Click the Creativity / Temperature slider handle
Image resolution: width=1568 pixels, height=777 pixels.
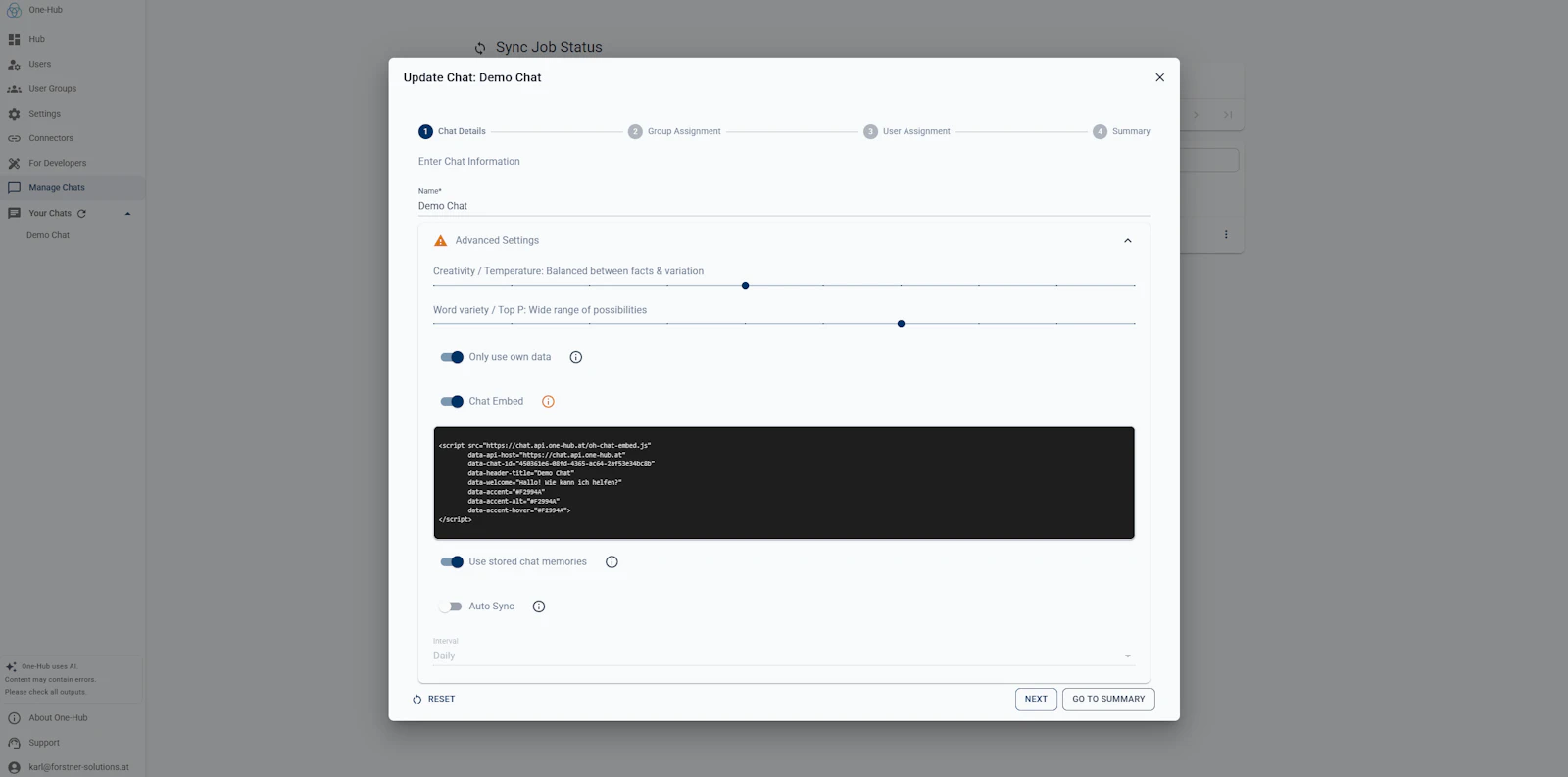pyautogui.click(x=746, y=286)
